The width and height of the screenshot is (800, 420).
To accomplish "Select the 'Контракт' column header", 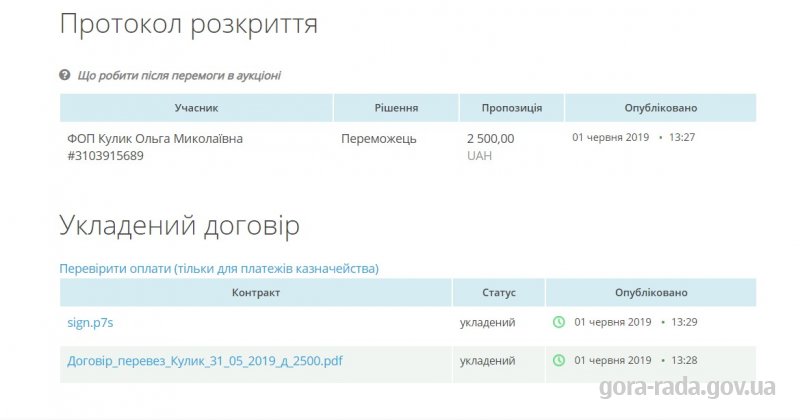I will [x=256, y=292].
